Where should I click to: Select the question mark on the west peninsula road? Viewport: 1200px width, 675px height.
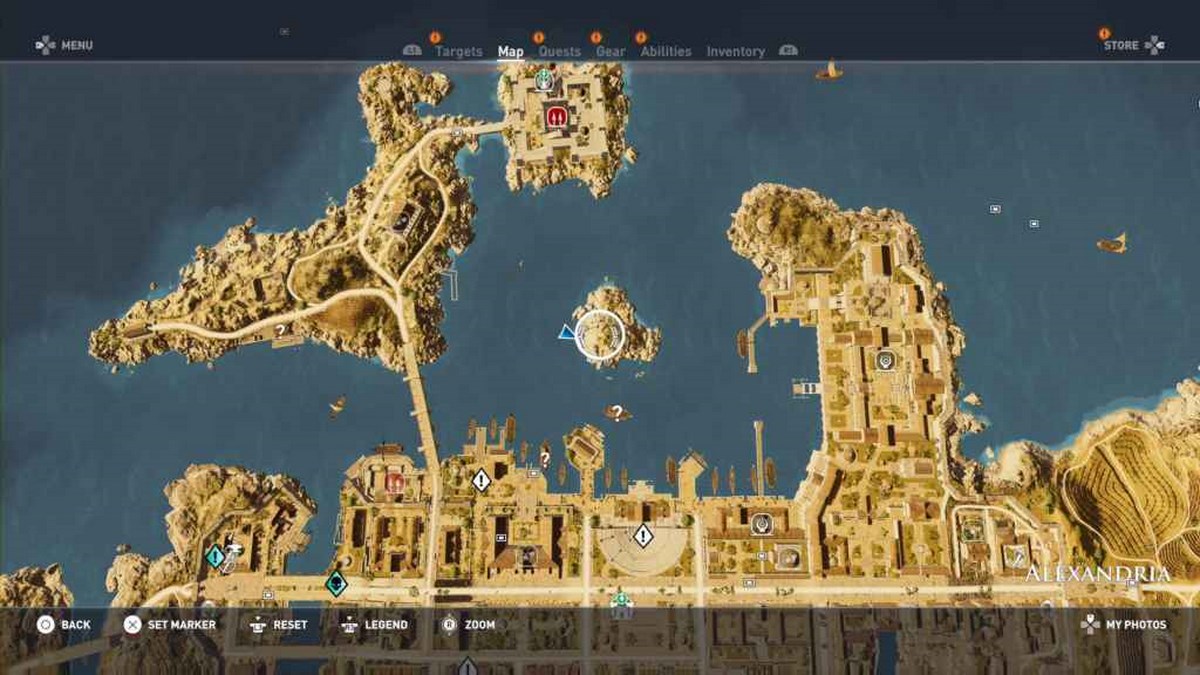coord(281,329)
